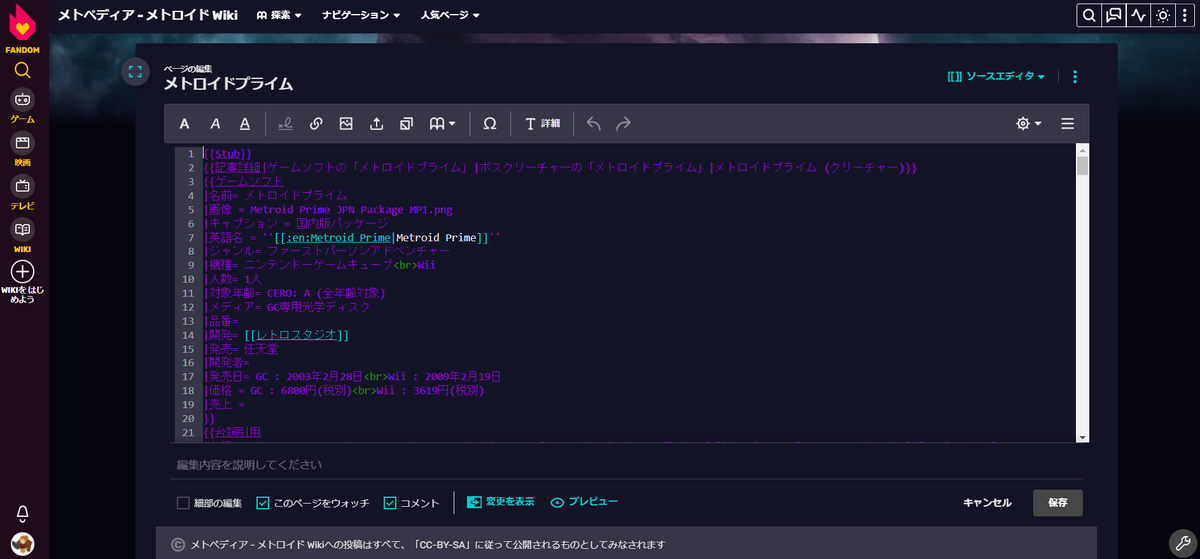1200x559 pixels.
Task: Open editor settings gear dropdown
Action: tap(1028, 124)
